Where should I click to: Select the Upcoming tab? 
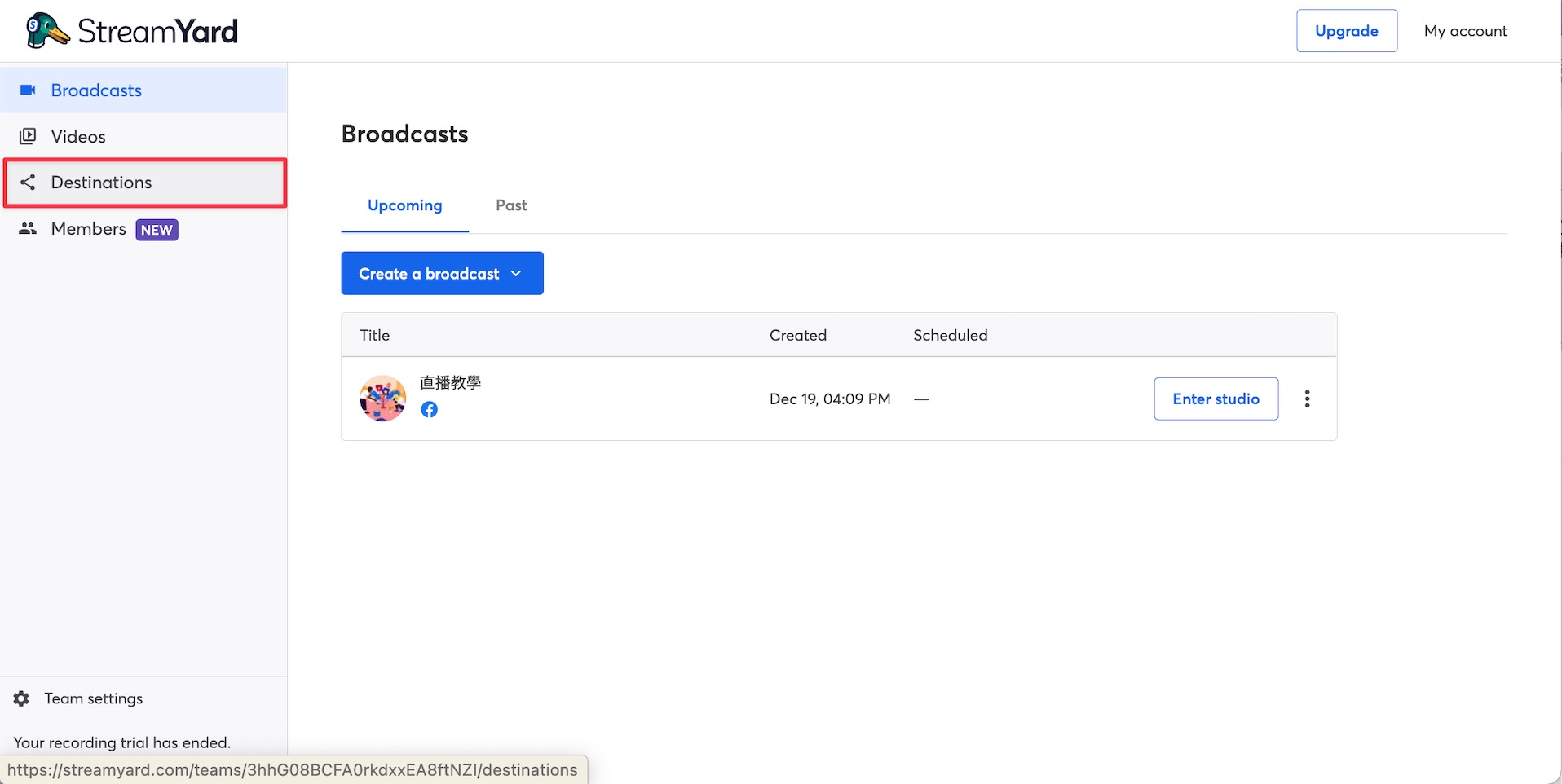coord(404,205)
